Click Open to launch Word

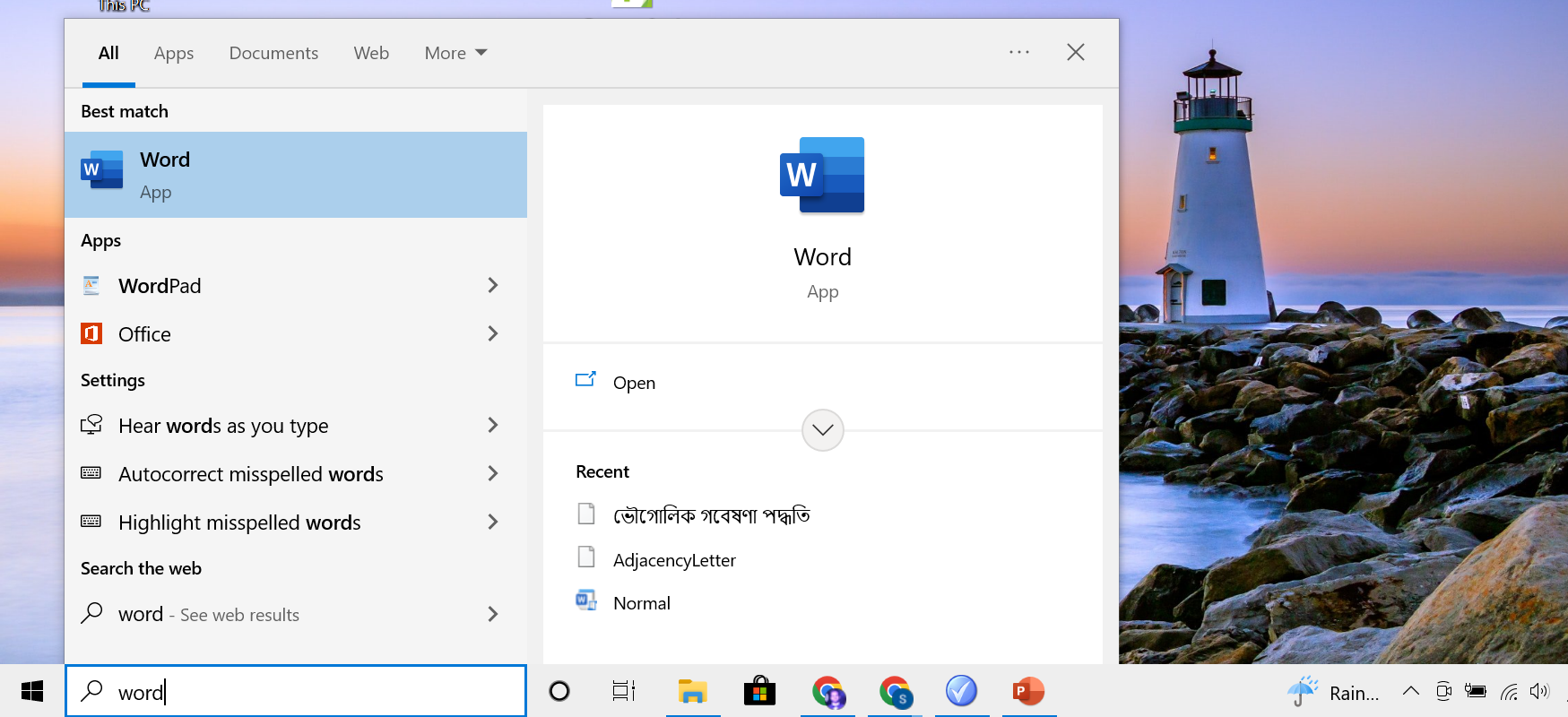(x=634, y=383)
